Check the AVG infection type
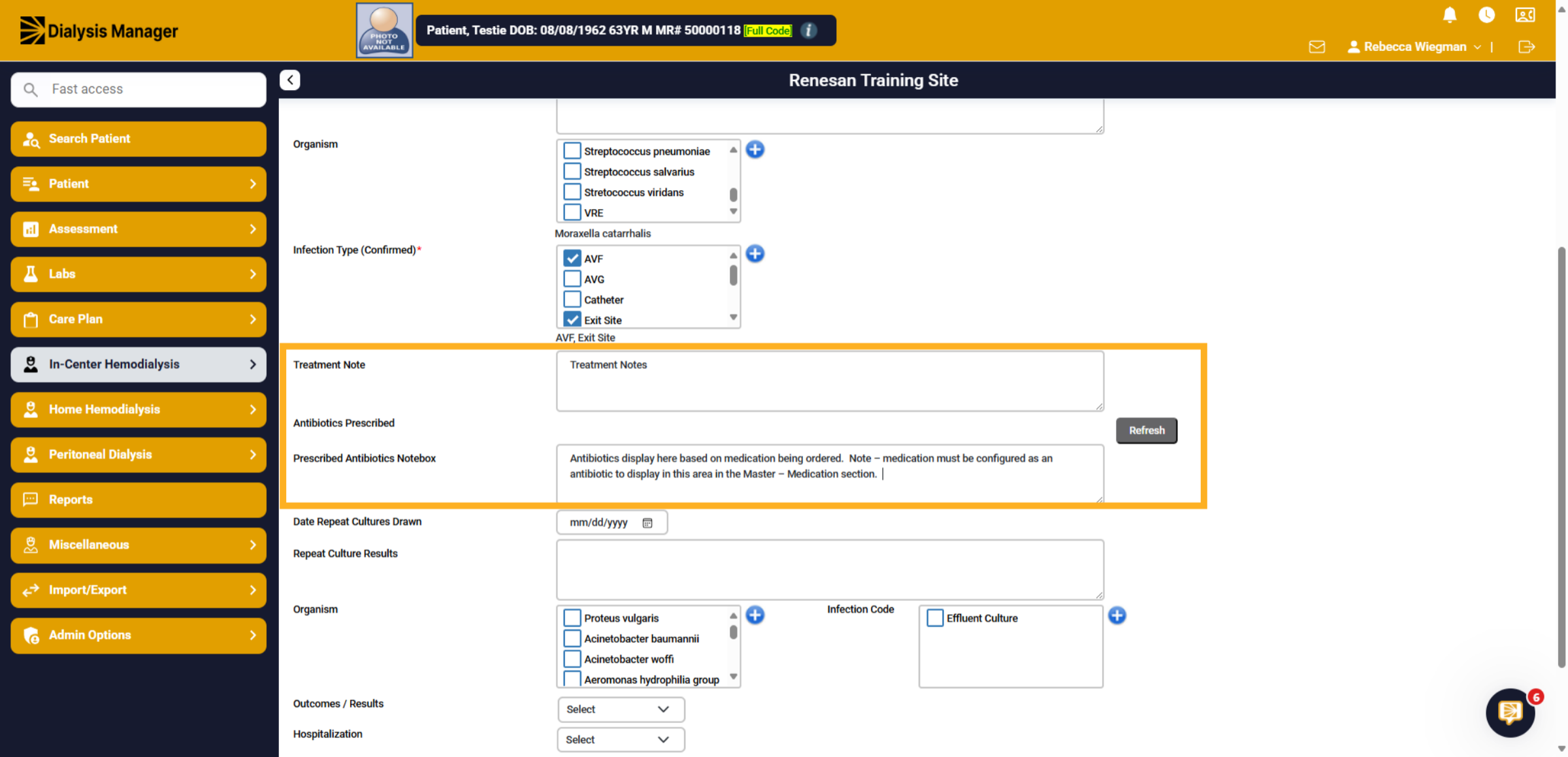Screen dimensions: 1568x757 572,279
